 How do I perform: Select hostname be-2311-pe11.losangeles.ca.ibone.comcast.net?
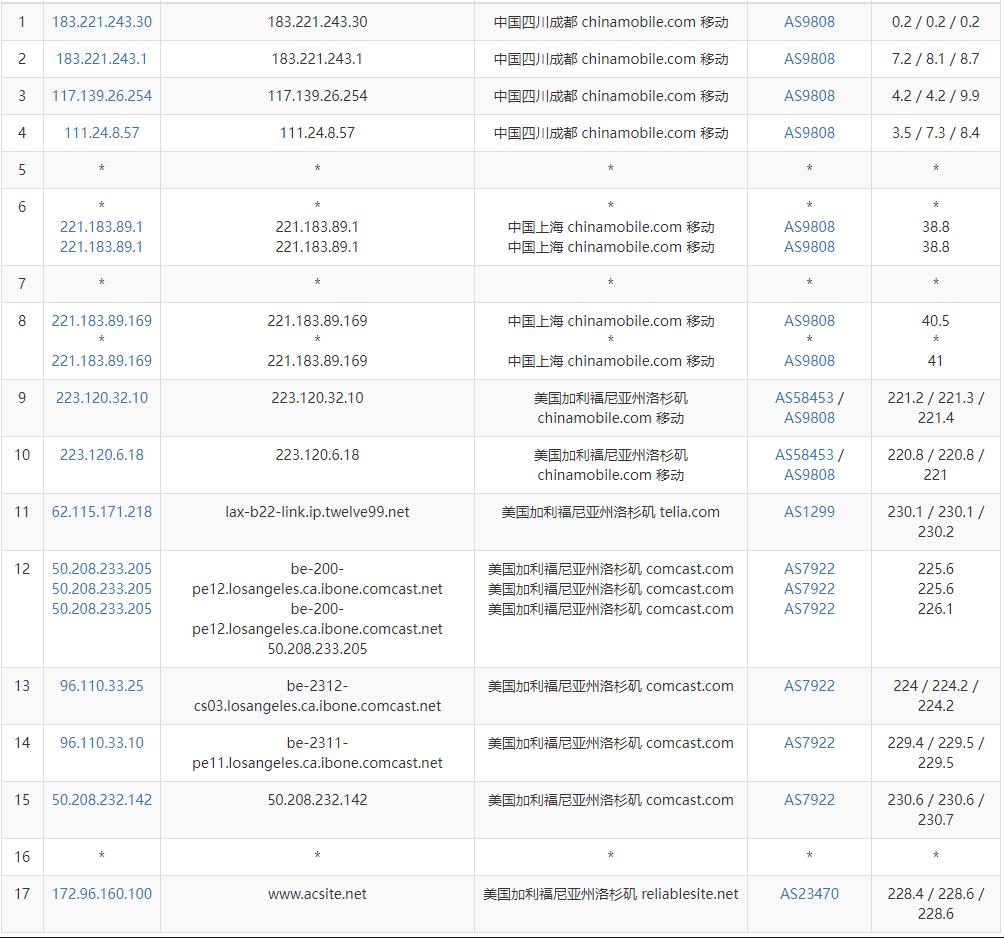click(x=317, y=753)
